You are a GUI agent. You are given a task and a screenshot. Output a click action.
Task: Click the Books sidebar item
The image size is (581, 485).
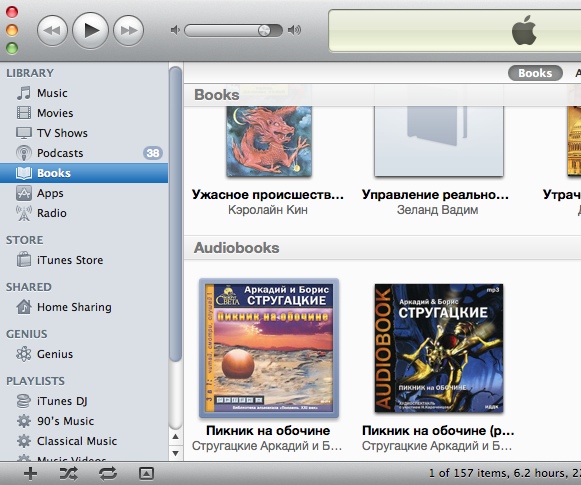[84, 173]
